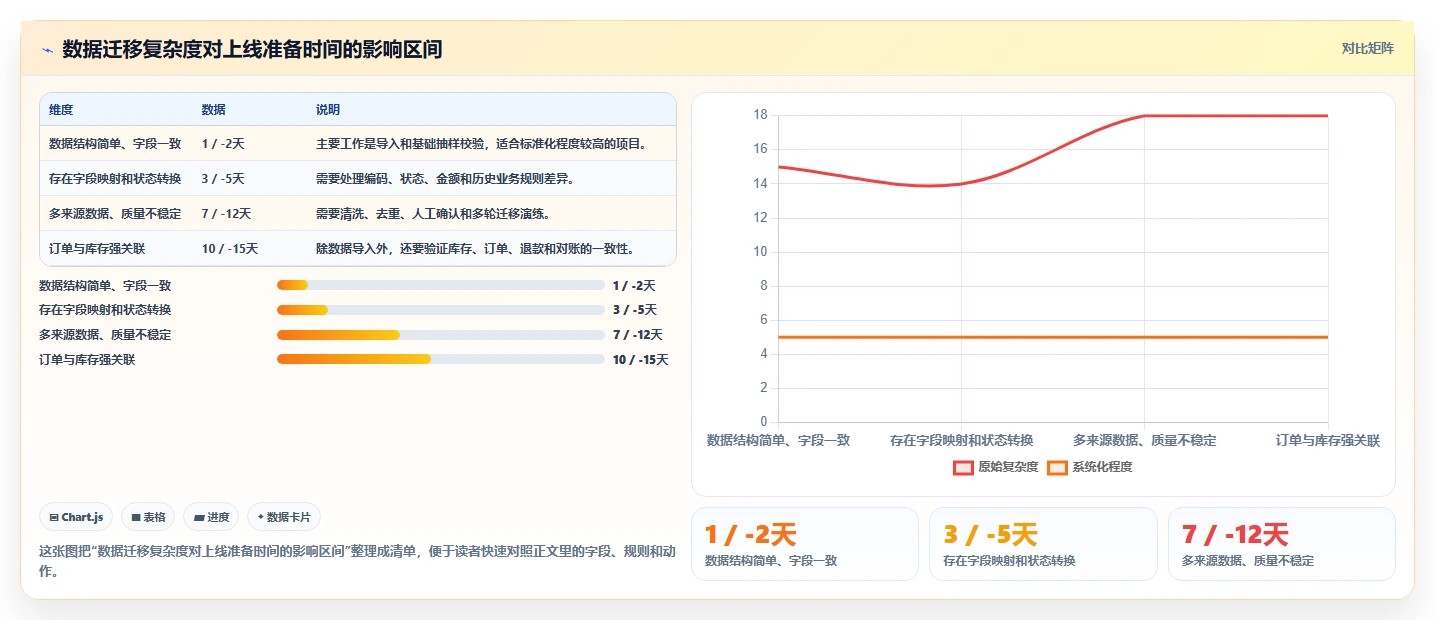This screenshot has height=620, width=1435.
Task: Click progress bar for 多来源数据、质量不稳定
Action: point(441,335)
